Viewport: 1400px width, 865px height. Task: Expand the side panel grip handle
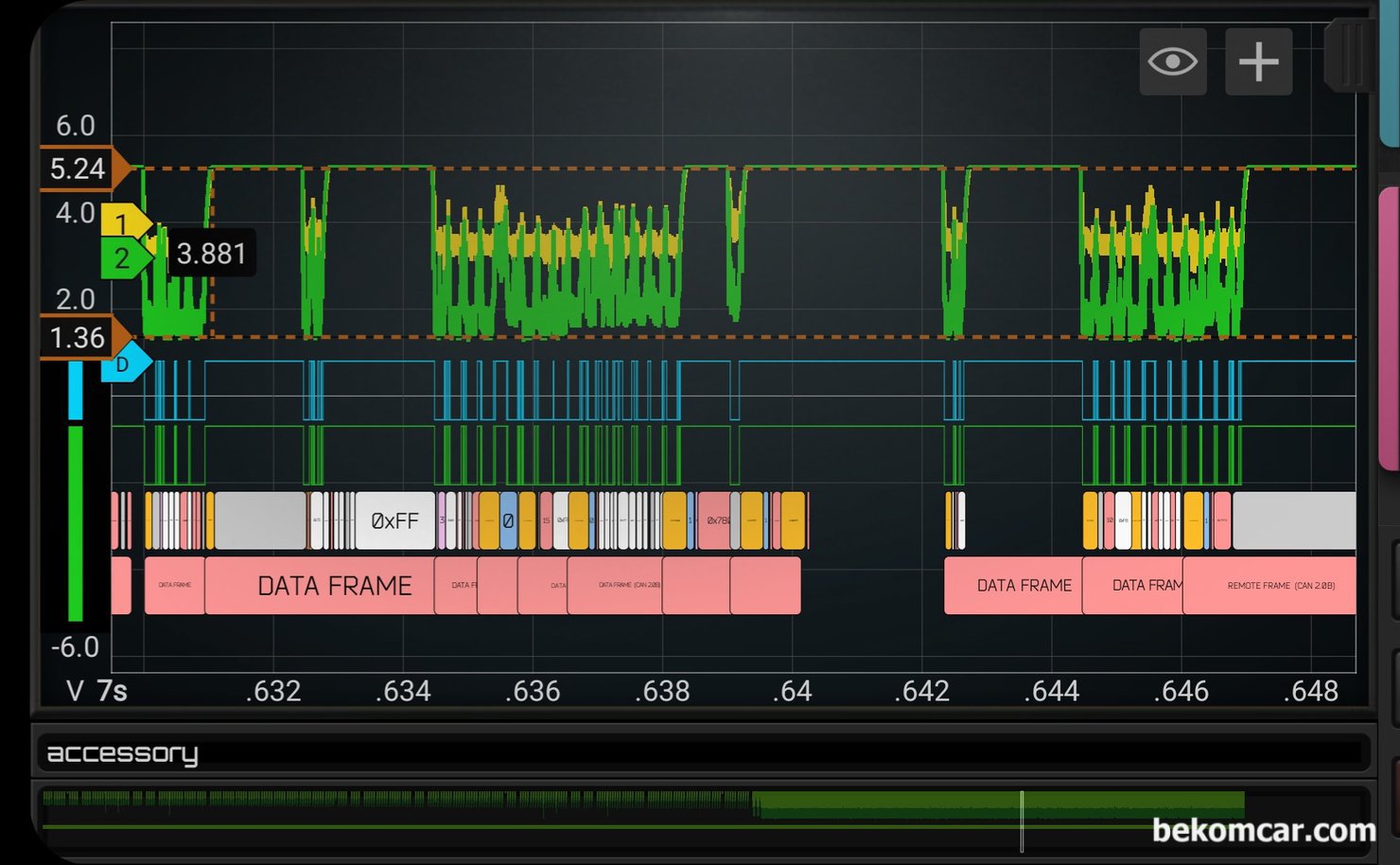pyautogui.click(x=1349, y=55)
